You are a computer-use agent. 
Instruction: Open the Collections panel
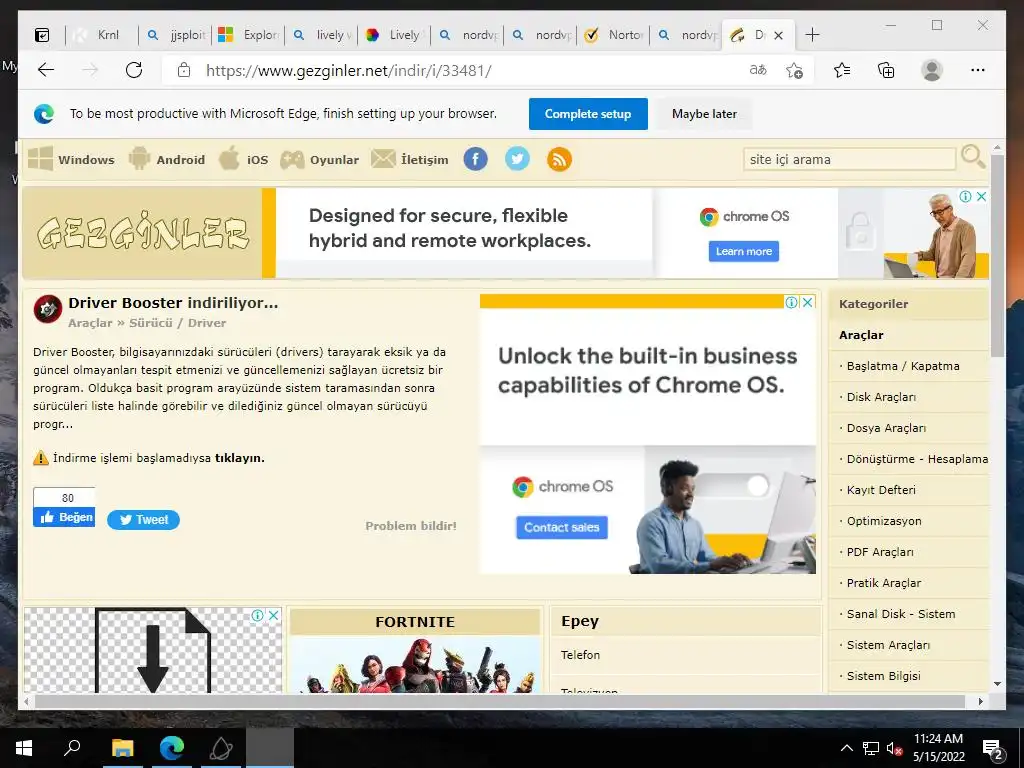(886, 70)
